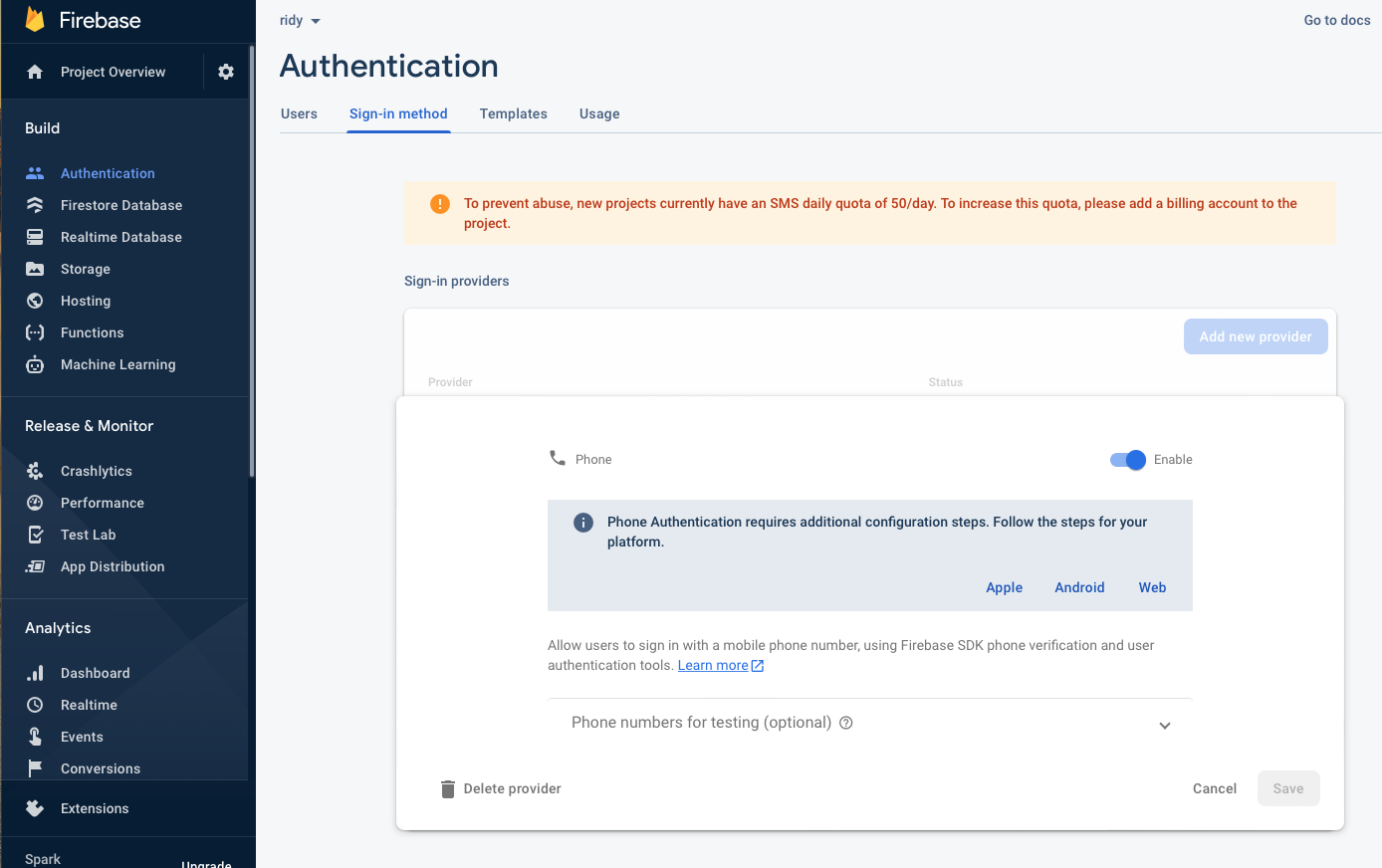Select the Sign-in method tab
The height and width of the screenshot is (868, 1382).
pos(398,113)
